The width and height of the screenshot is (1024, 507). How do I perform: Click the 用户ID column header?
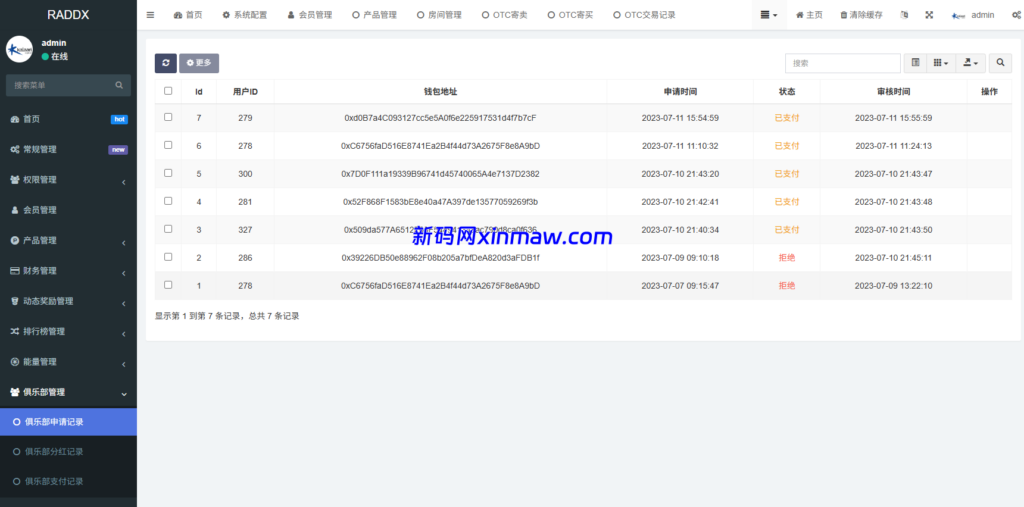click(x=245, y=92)
